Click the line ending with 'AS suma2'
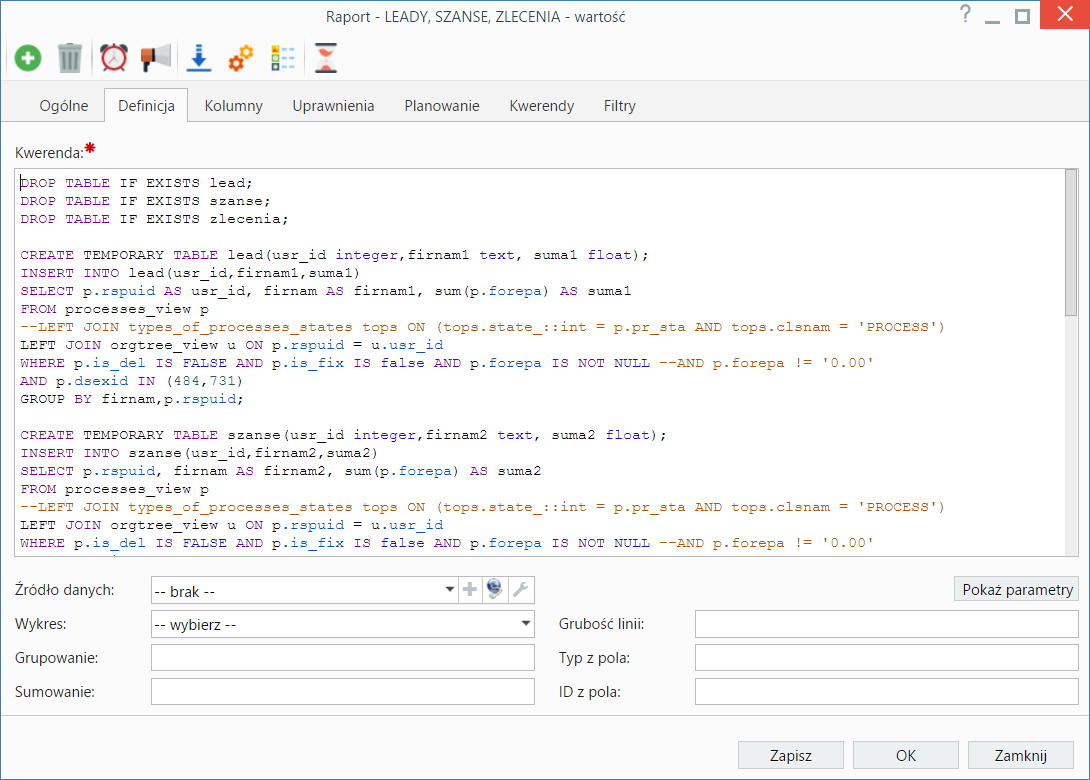This screenshot has width=1090, height=780. (280, 471)
